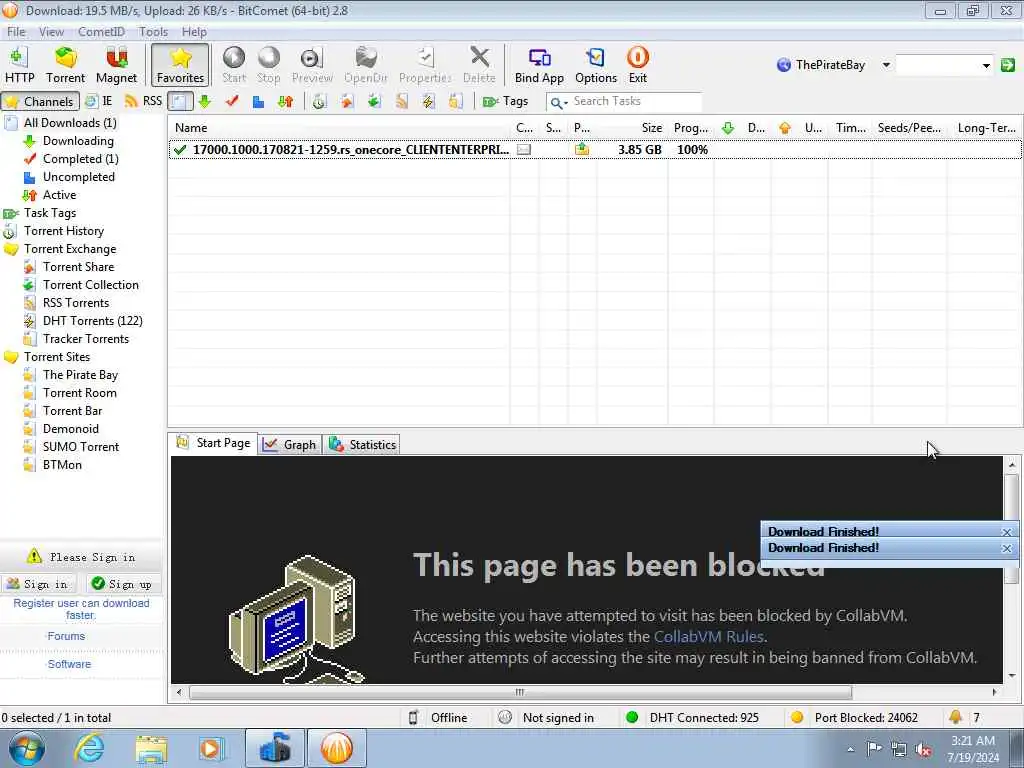This screenshot has width=1024, height=768.
Task: Click the DHT torrents lightning icon
Action: click(428, 101)
